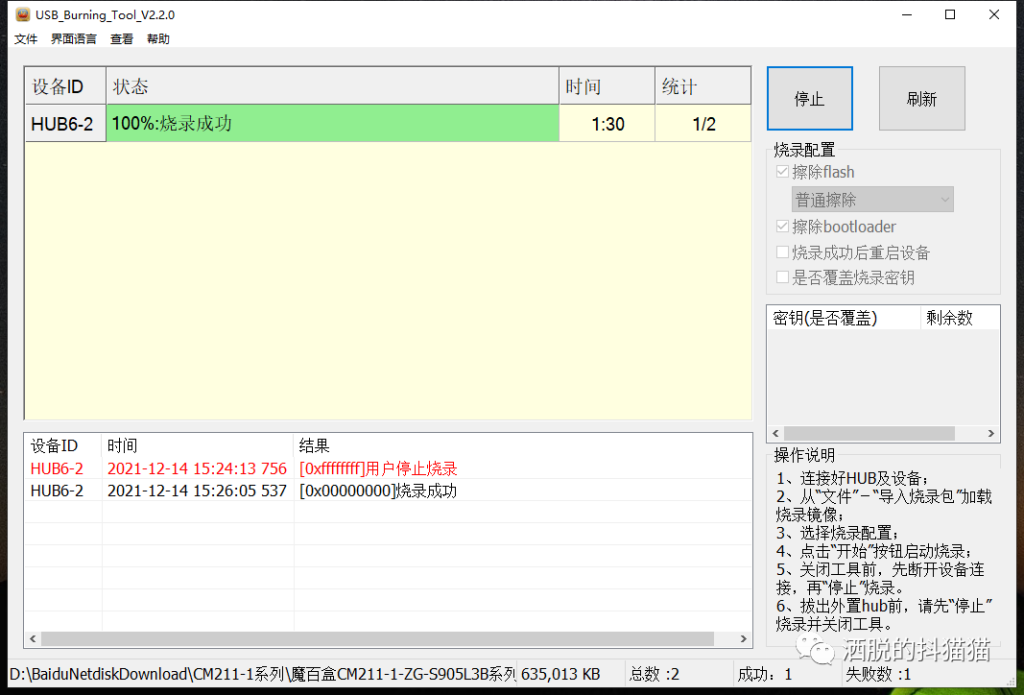Toggle the 擦除bootloader checkbox
Screen dimensions: 1024x695
pos(782,227)
